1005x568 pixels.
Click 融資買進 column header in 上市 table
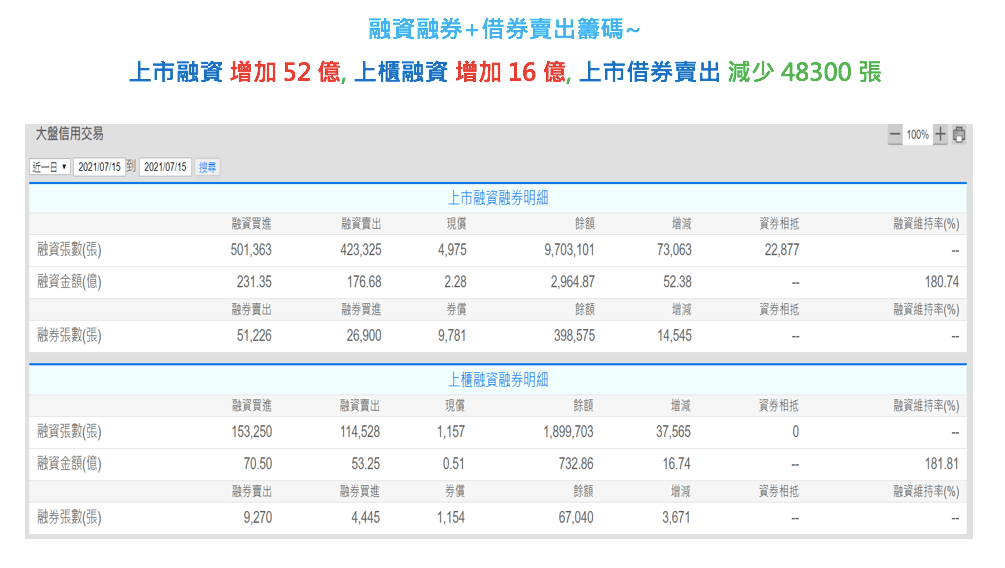click(x=251, y=224)
